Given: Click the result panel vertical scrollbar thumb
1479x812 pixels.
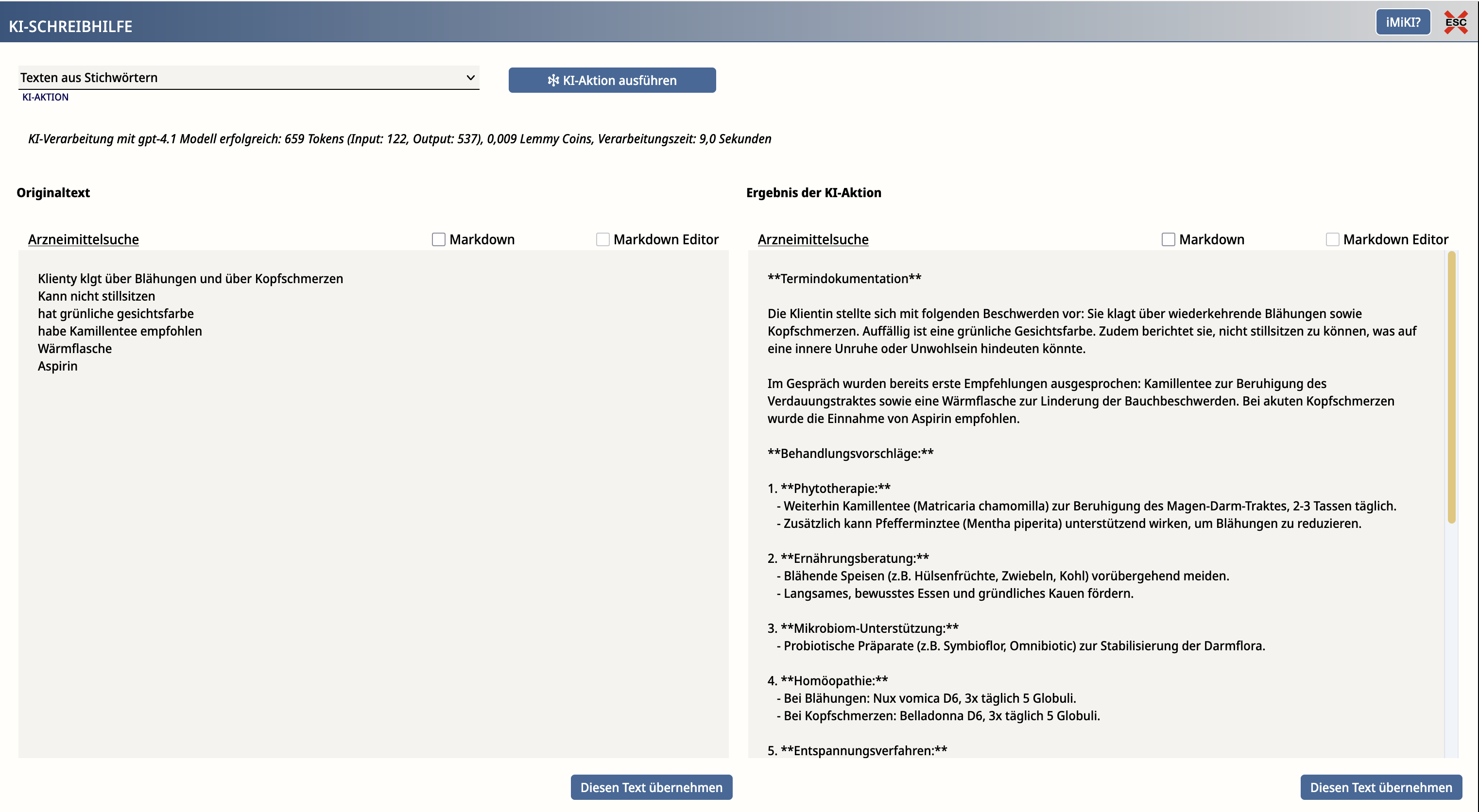Looking at the screenshot, I should [x=1451, y=388].
